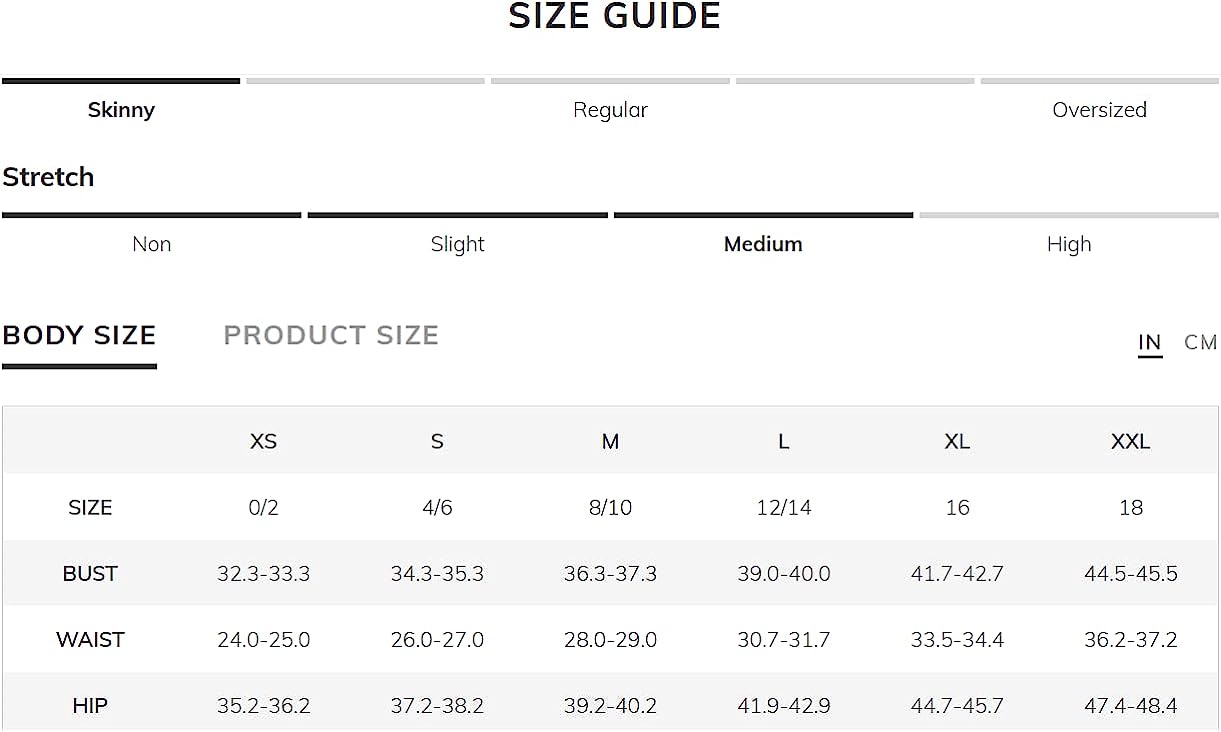Screen dimensions: 1221x732
Task: Click the WAIST row label
Action: [x=90, y=640]
